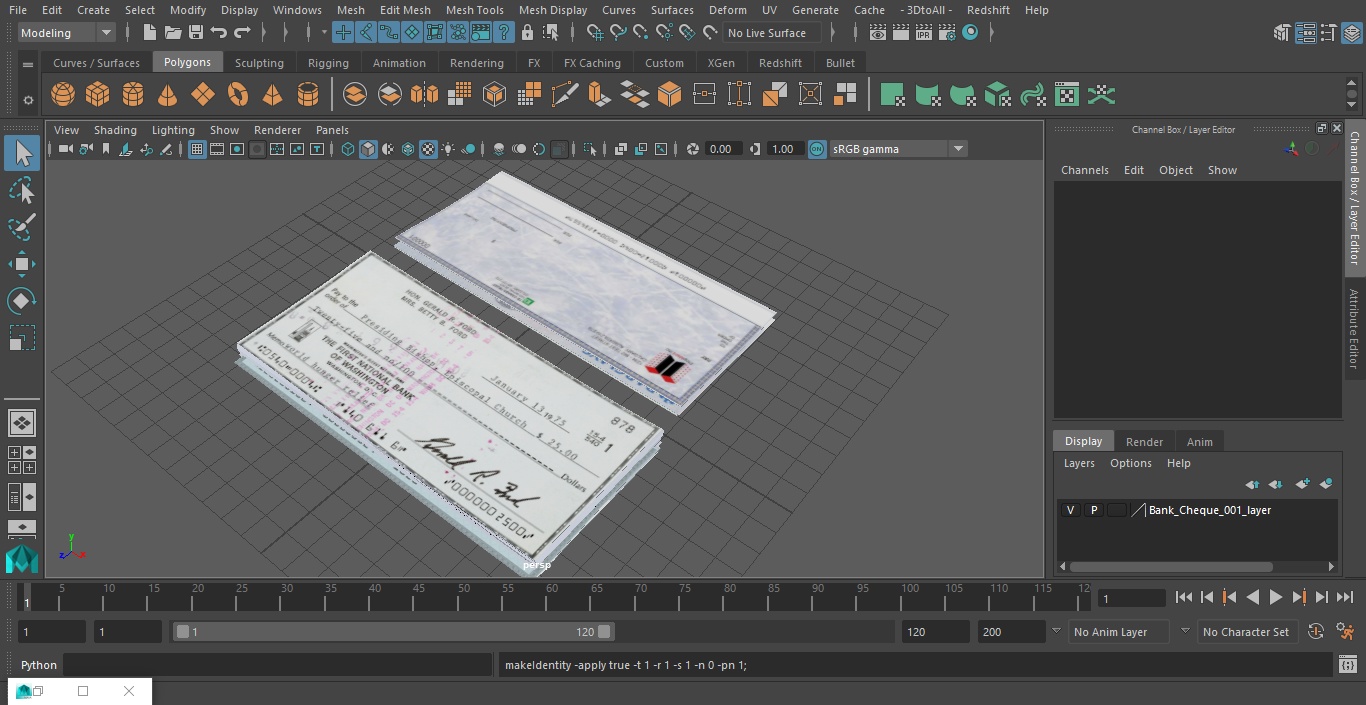The height and width of the screenshot is (705, 1366).
Task: Toggle visibility V of Bank_Cheque_001_layer
Action: click(x=1070, y=510)
